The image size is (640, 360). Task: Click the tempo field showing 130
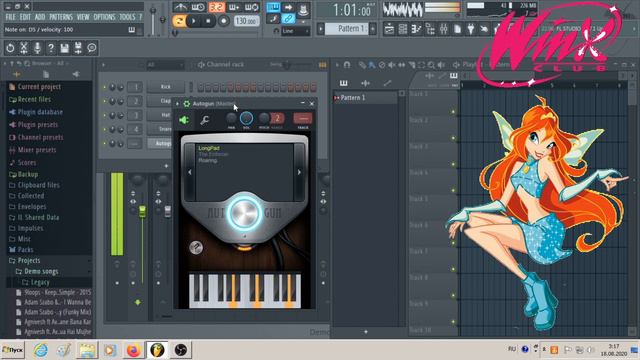point(247,21)
